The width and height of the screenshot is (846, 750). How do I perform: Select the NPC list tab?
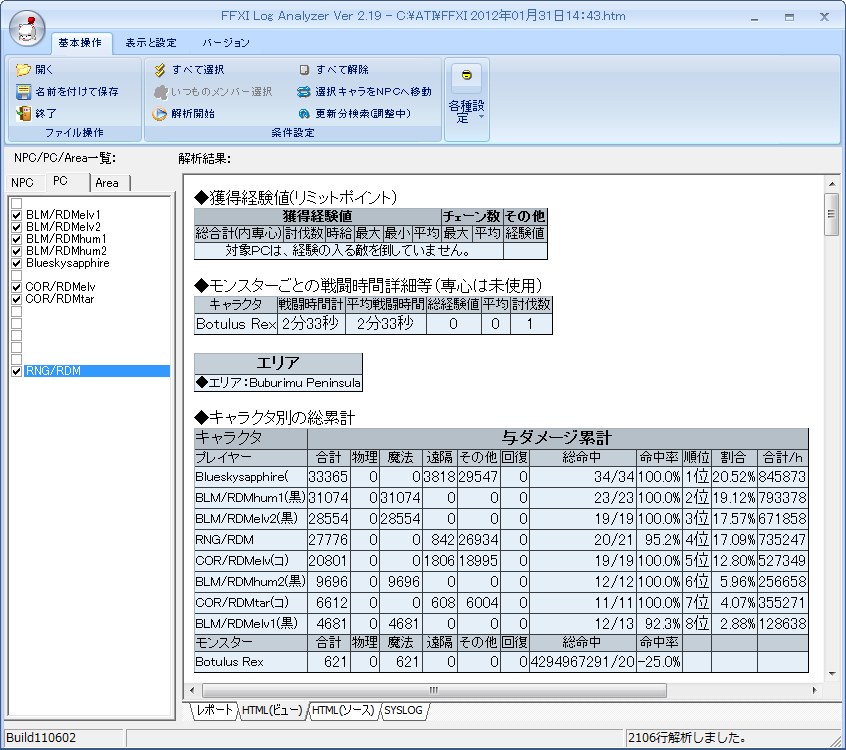[x=22, y=183]
